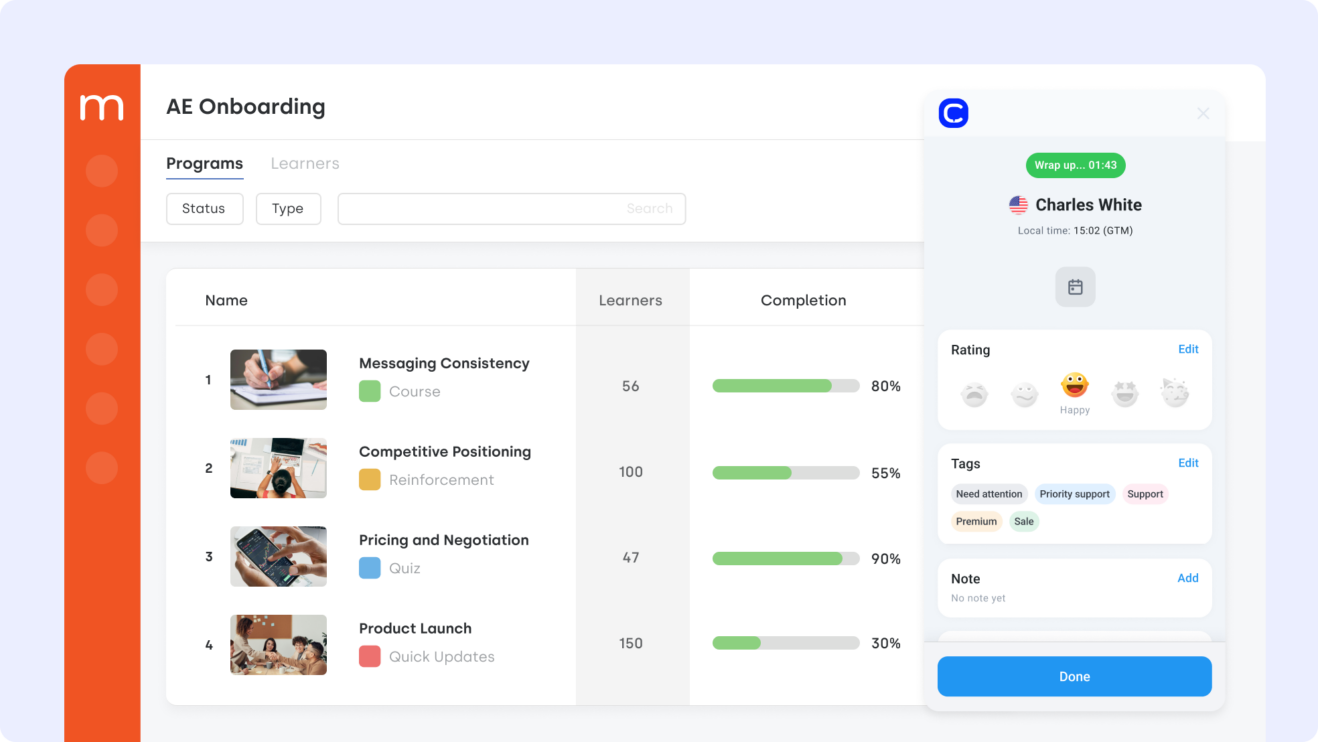Switch to the Learners tab

[304, 163]
